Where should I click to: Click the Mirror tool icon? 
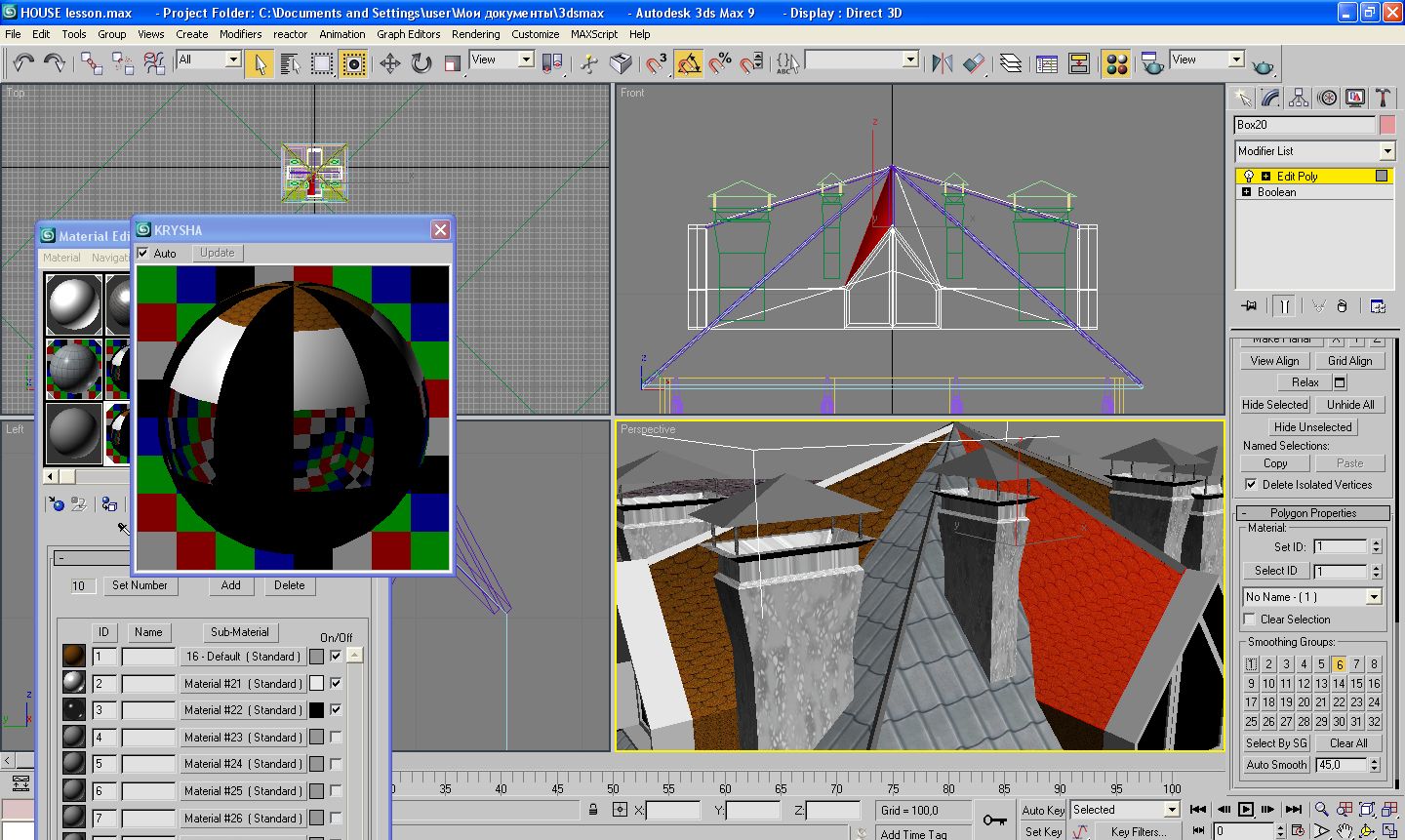coord(942,63)
